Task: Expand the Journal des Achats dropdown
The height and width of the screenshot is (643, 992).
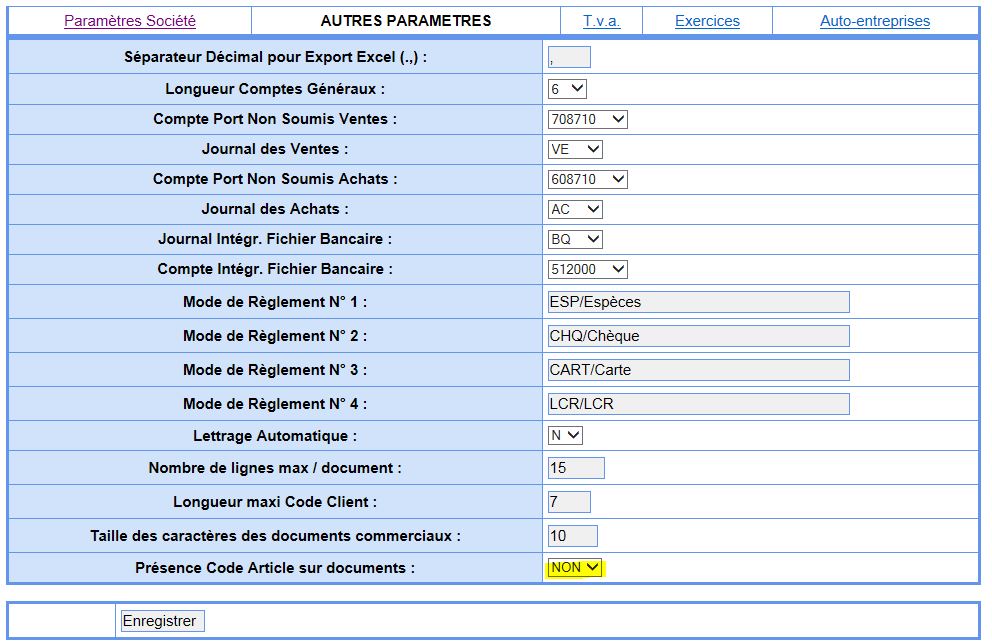Action: 575,209
